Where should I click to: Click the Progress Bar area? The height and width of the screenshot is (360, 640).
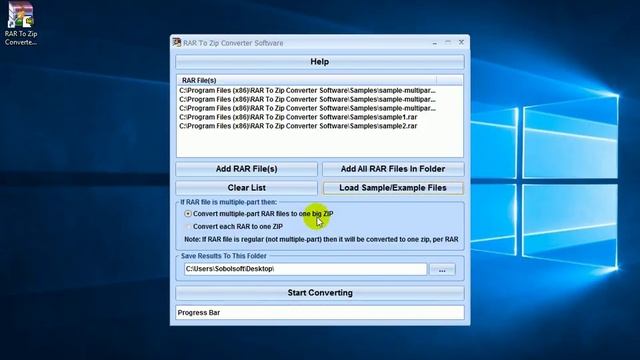pos(320,313)
